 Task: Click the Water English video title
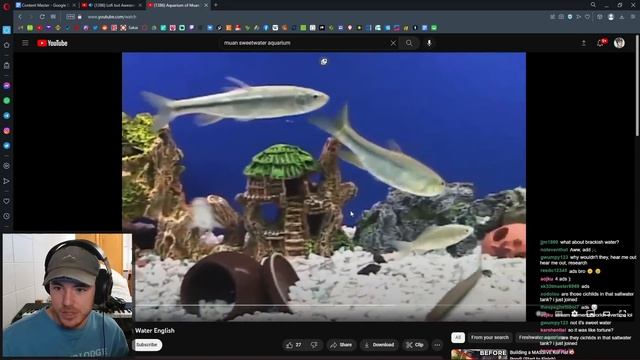tap(155, 331)
